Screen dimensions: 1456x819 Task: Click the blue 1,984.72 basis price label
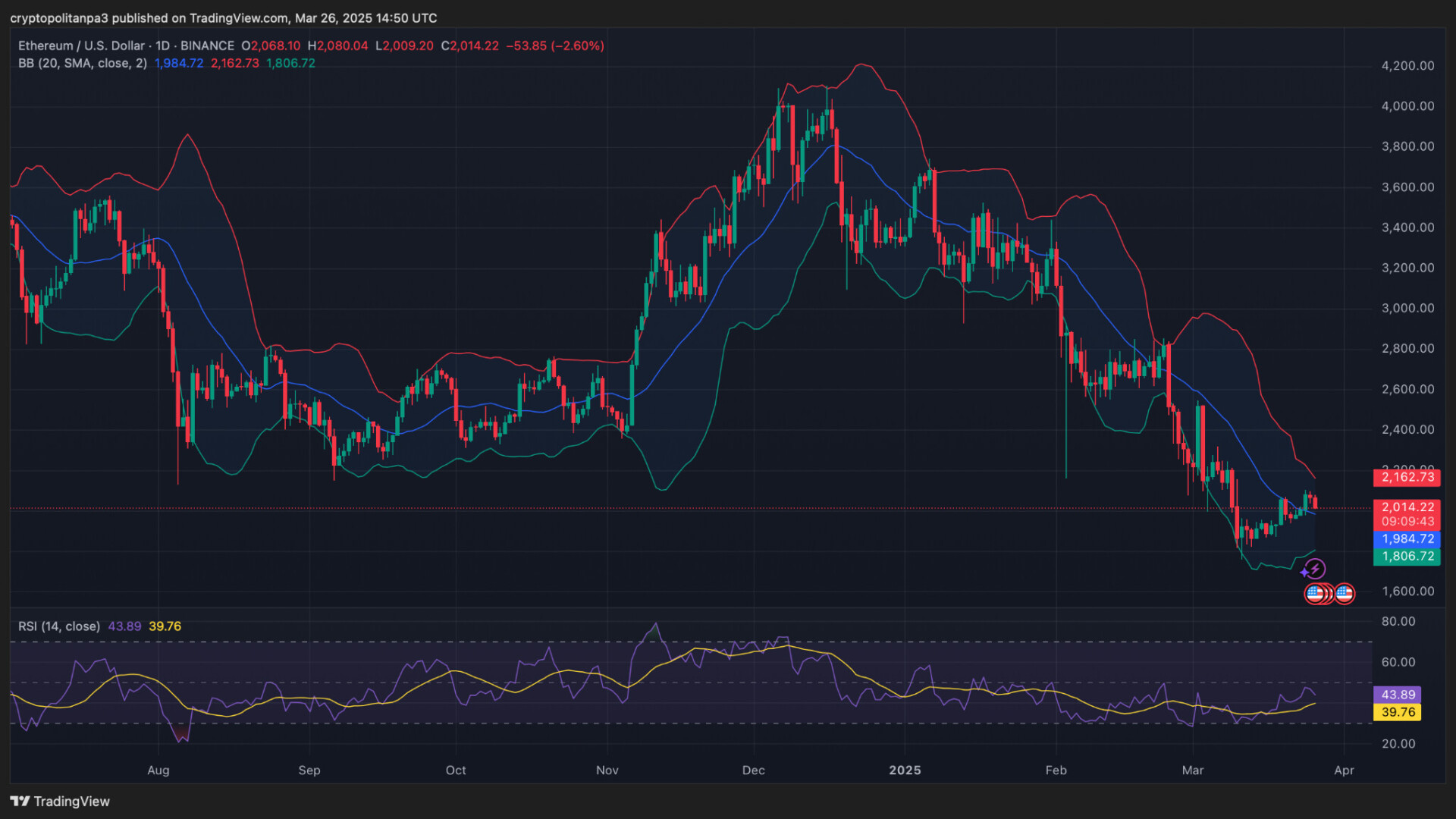(1407, 539)
